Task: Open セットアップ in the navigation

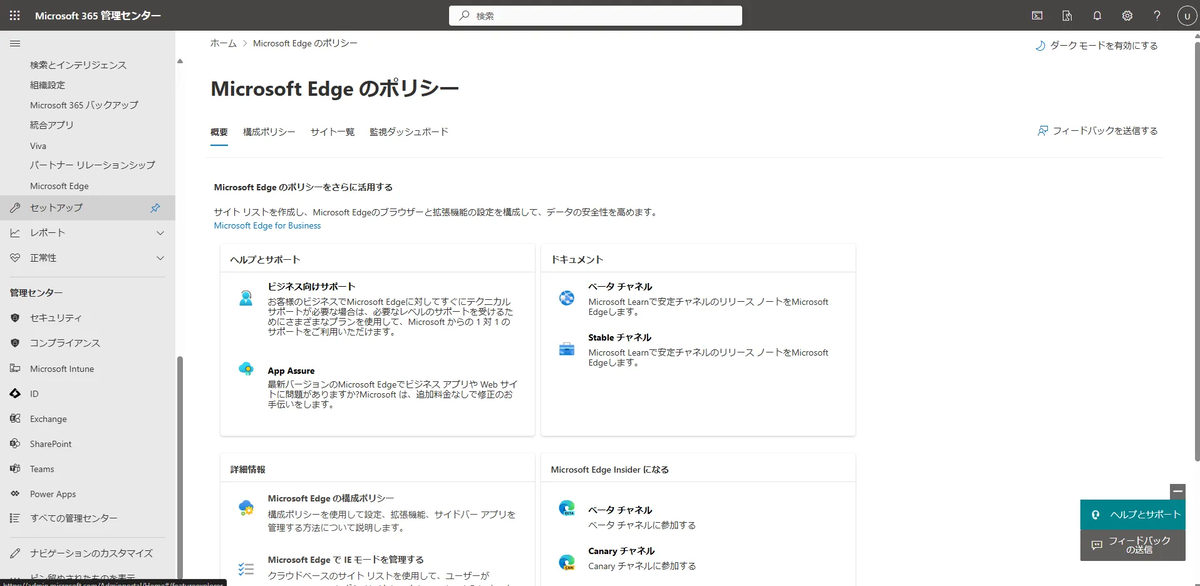Action: (x=87, y=208)
